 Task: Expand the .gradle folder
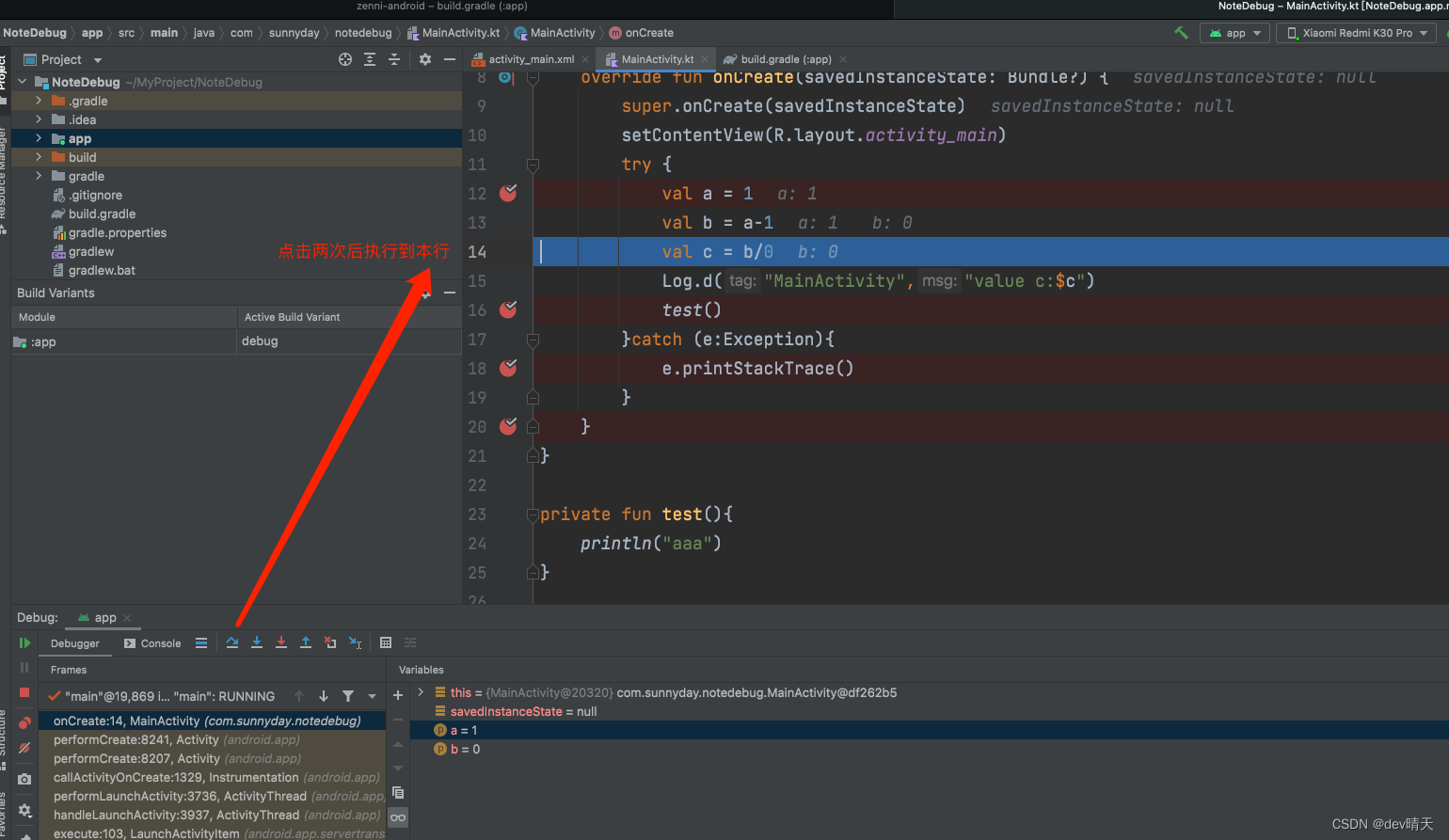click(39, 101)
